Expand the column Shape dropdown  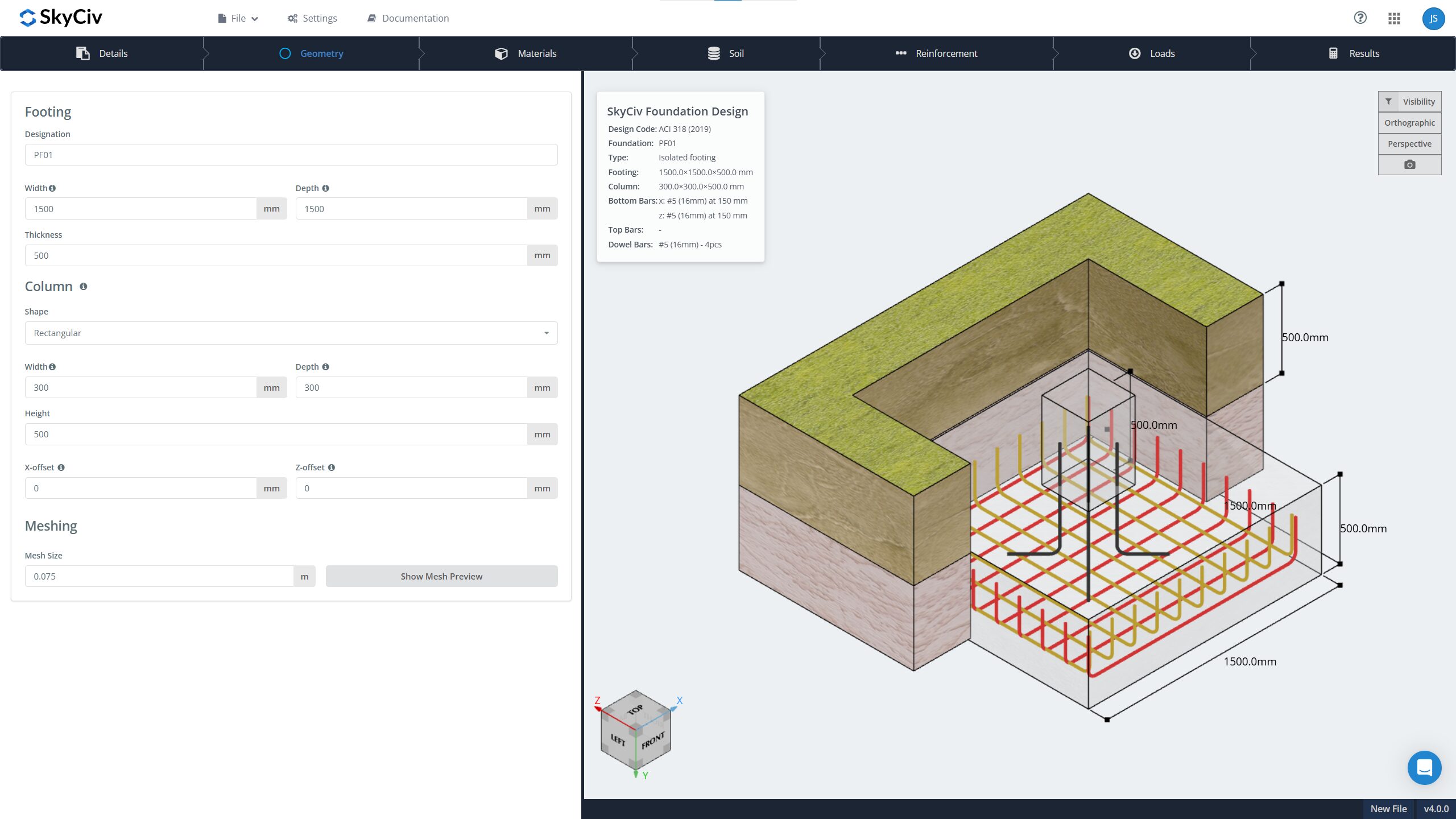tap(291, 333)
